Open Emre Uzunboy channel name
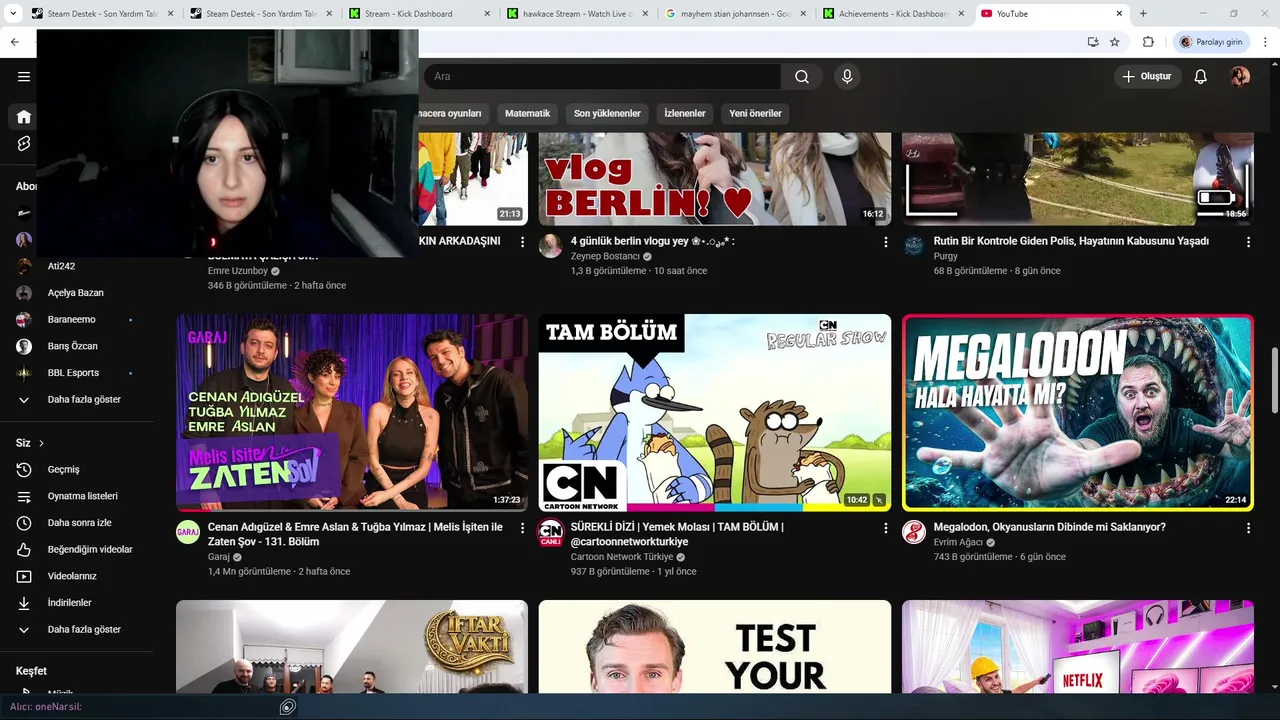This screenshot has height=720, width=1280. pyautogui.click(x=238, y=271)
